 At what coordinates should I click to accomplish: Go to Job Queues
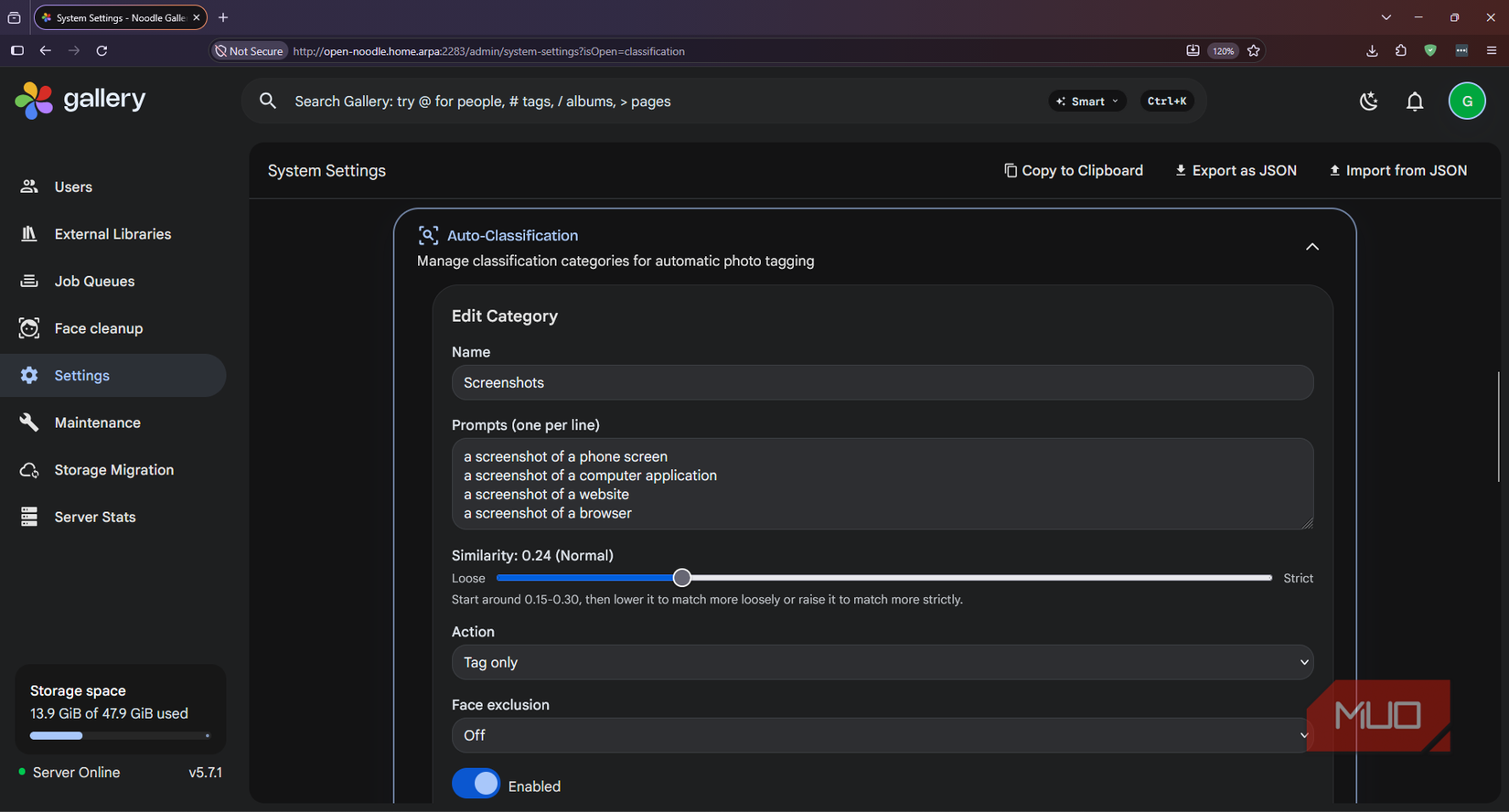113,281
